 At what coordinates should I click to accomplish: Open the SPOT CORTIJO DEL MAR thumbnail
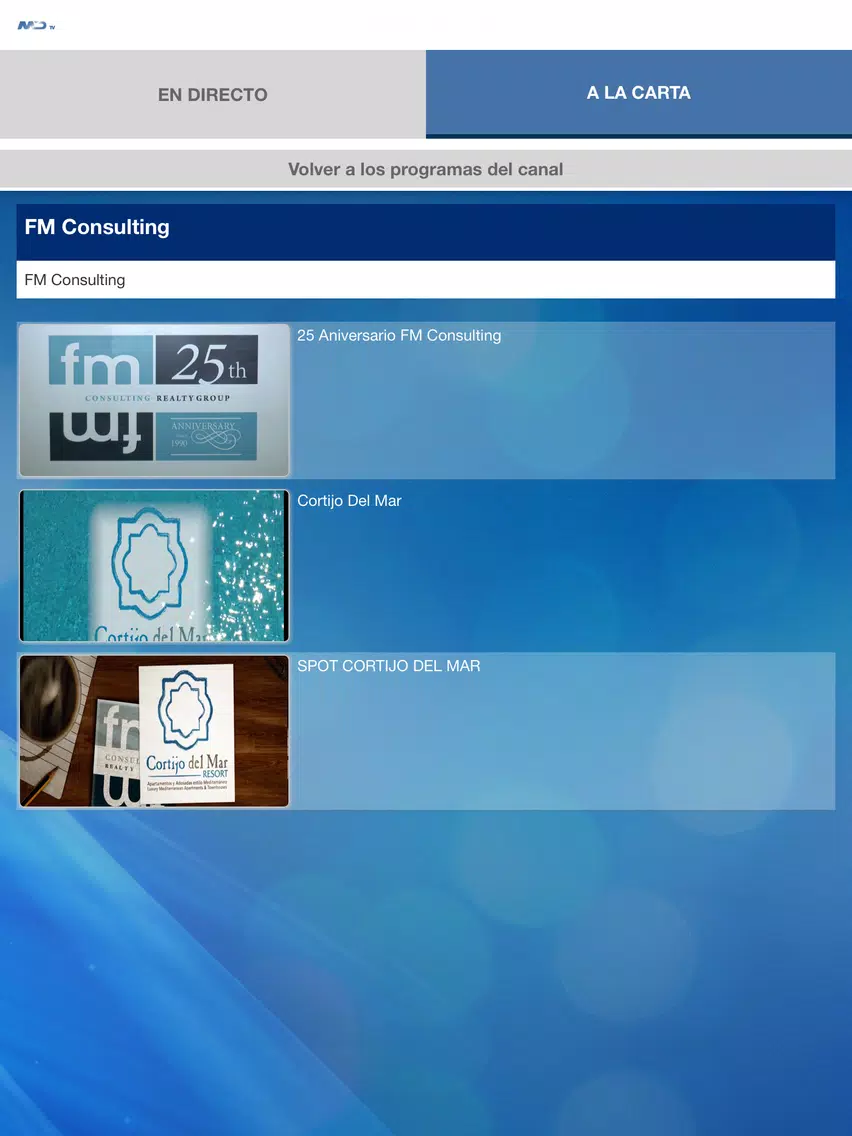(x=154, y=731)
